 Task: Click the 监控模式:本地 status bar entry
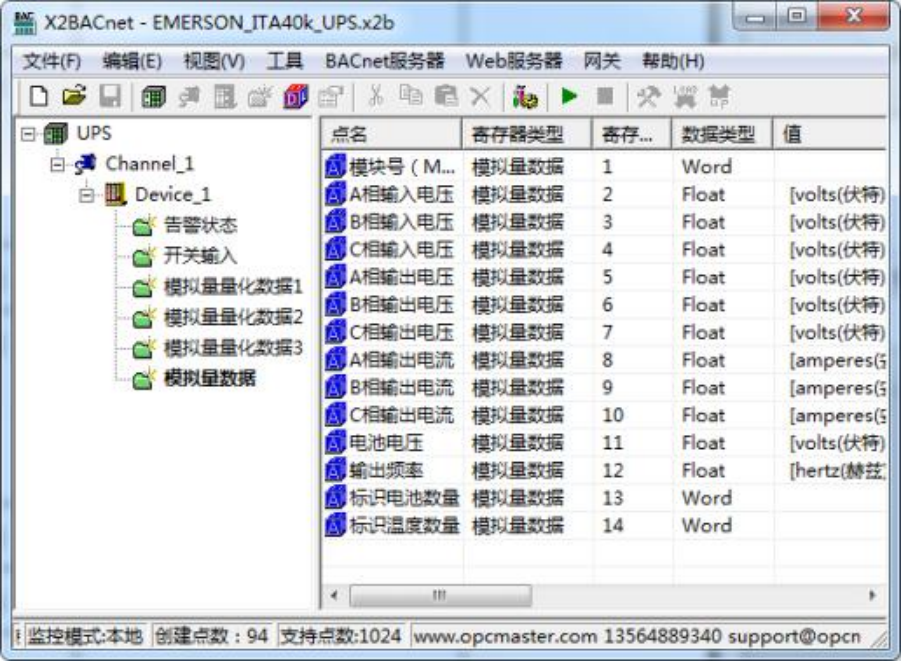84,636
